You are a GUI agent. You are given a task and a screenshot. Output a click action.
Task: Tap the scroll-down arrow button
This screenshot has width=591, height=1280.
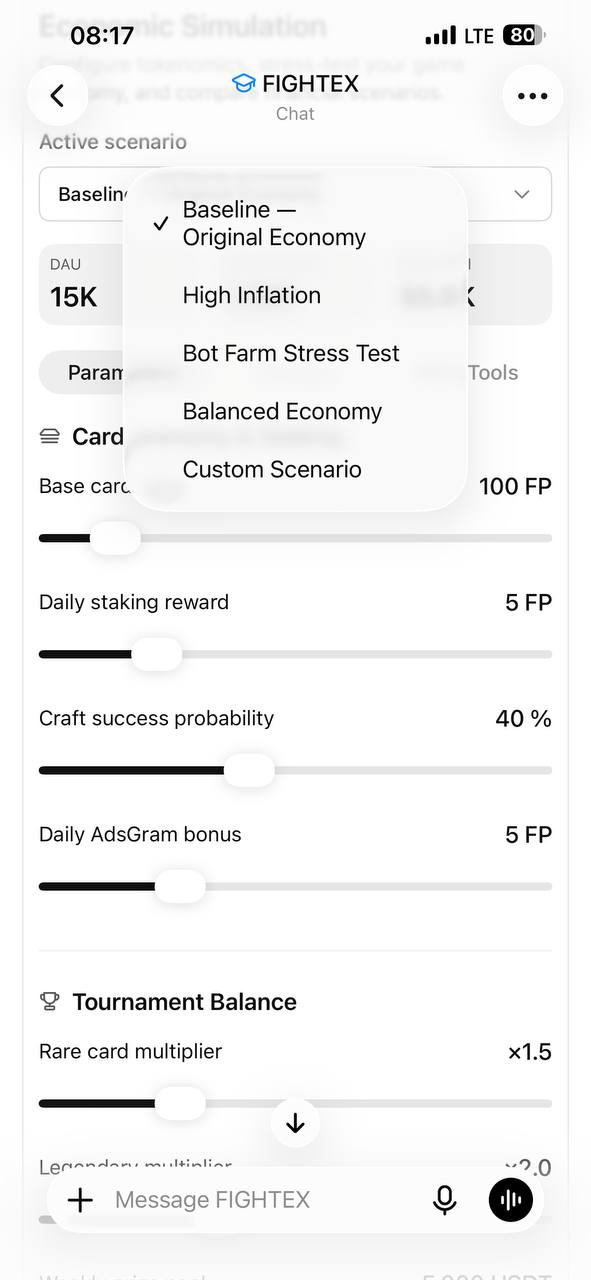point(295,1123)
